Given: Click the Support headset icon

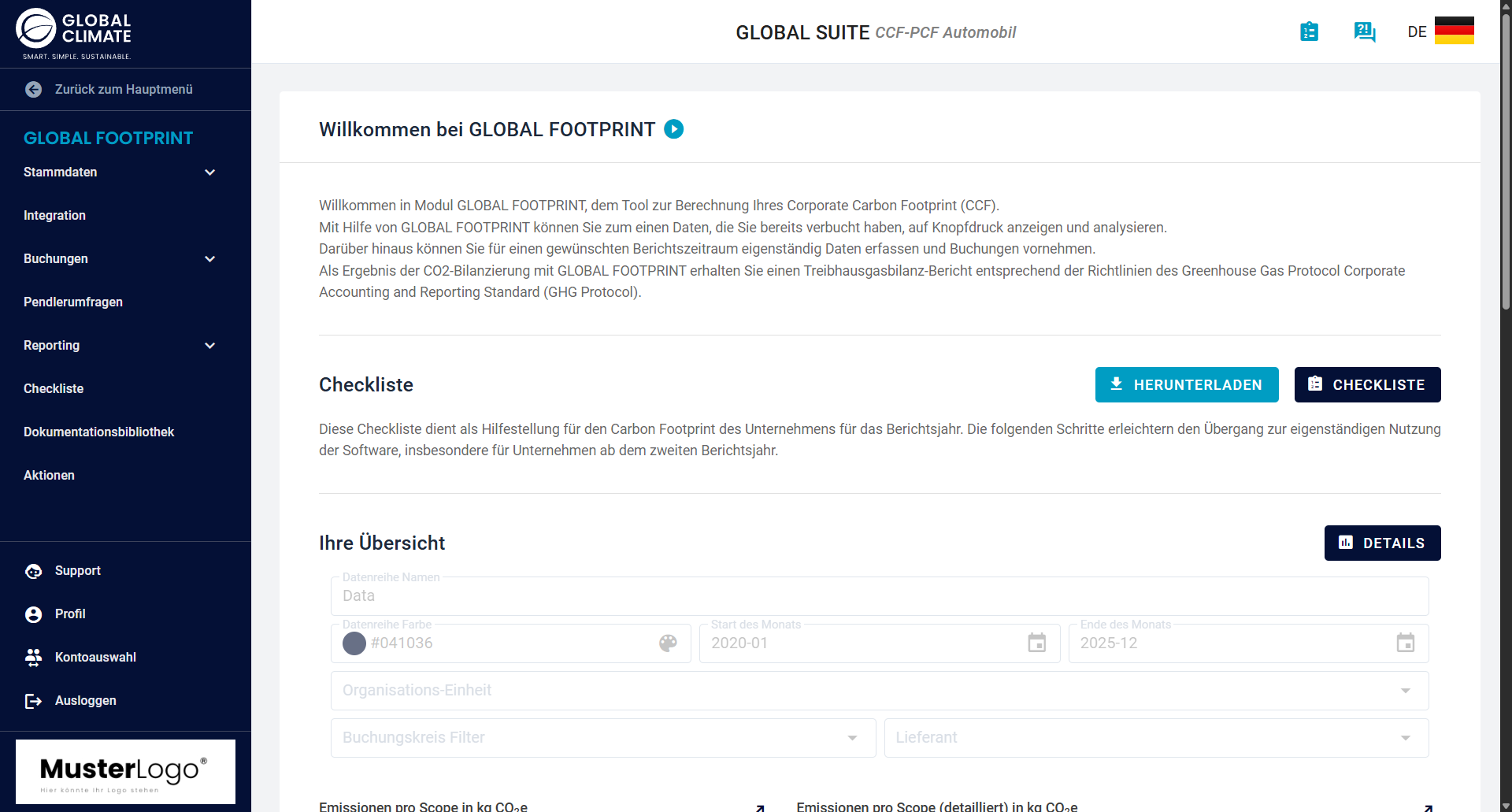Looking at the screenshot, I should pyautogui.click(x=33, y=571).
